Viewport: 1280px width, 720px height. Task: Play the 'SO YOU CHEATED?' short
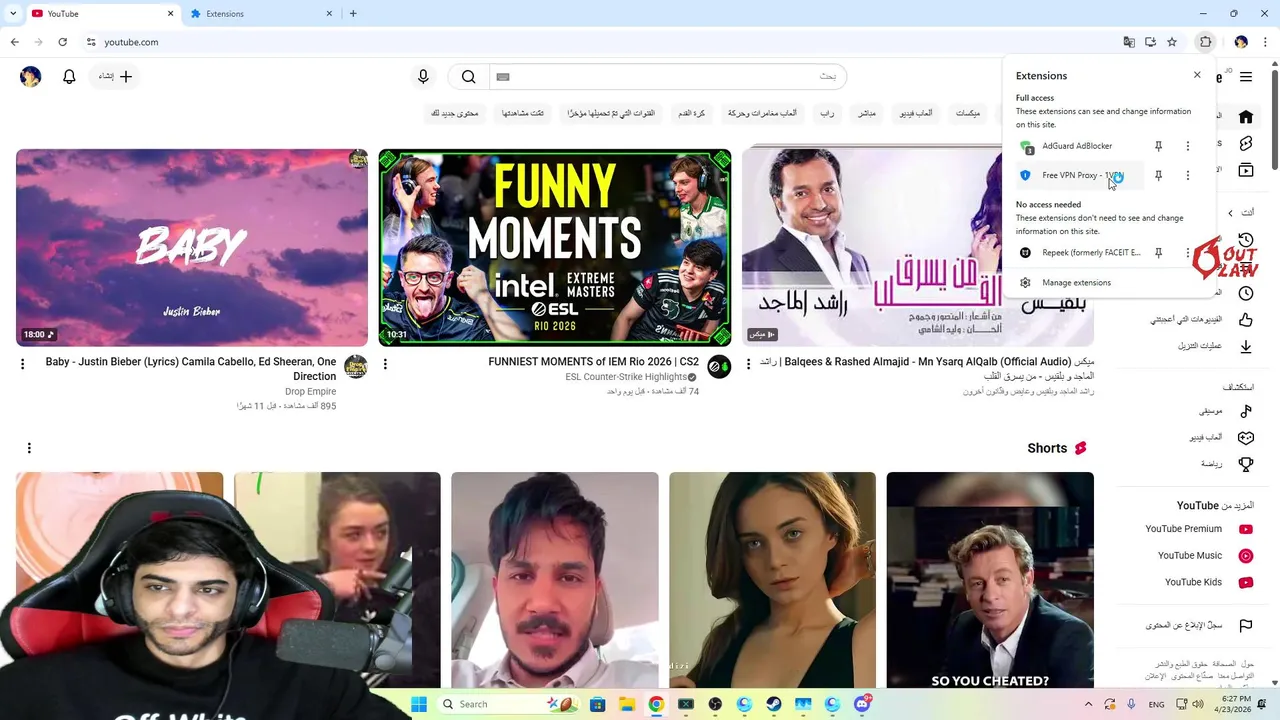point(990,580)
